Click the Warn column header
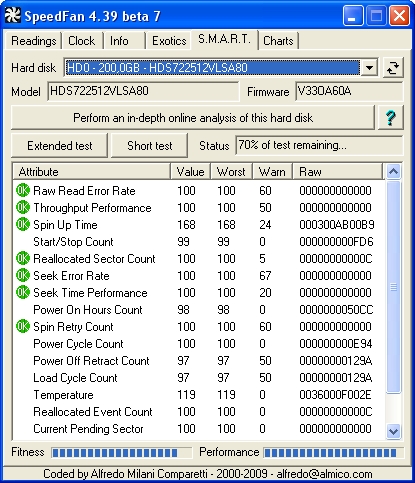The width and height of the screenshot is (415, 483). coord(272,172)
